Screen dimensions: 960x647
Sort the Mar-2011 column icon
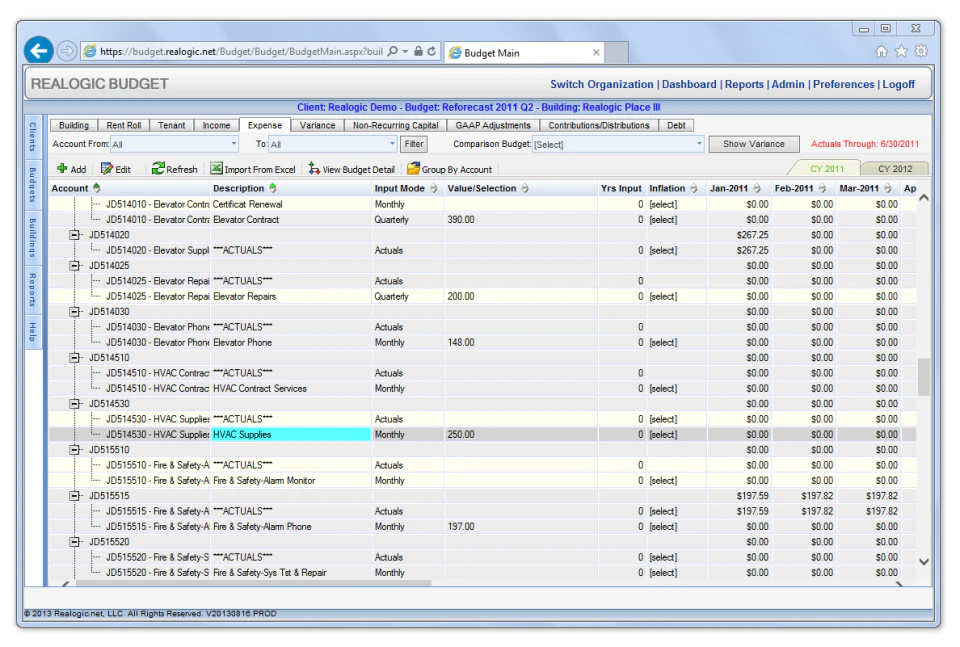(x=888, y=188)
